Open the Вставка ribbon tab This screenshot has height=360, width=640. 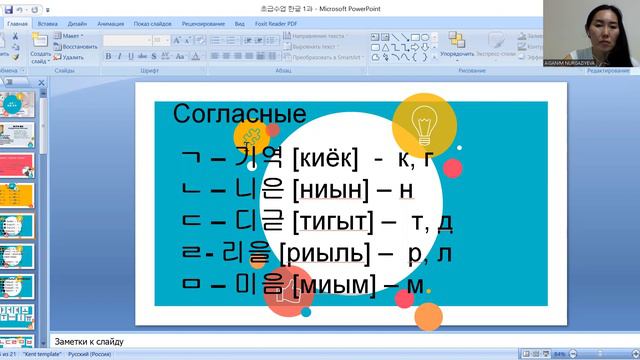[47, 24]
